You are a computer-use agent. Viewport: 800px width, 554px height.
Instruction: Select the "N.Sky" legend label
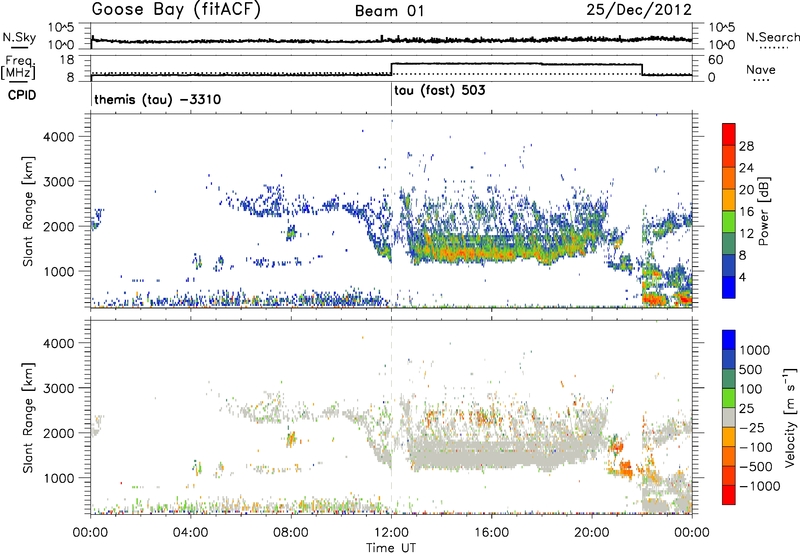coord(19,37)
